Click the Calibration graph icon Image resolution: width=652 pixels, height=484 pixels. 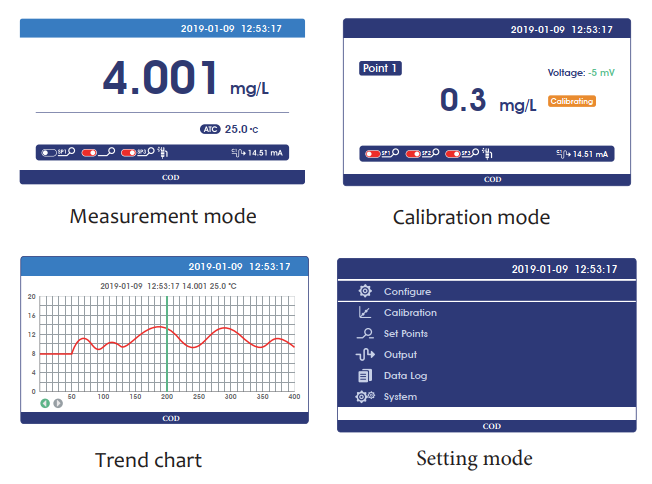click(x=365, y=313)
